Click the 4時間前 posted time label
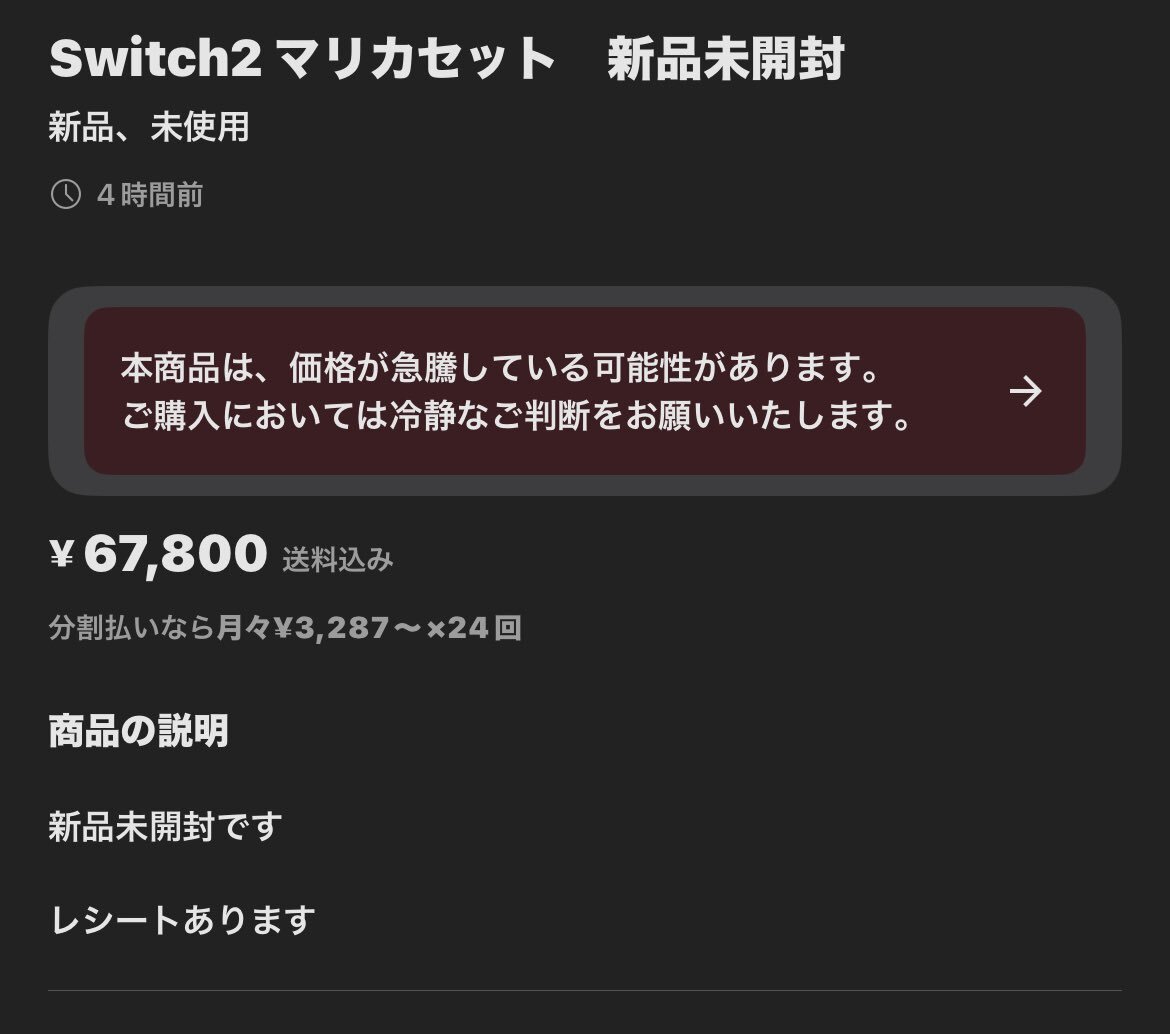 [149, 195]
